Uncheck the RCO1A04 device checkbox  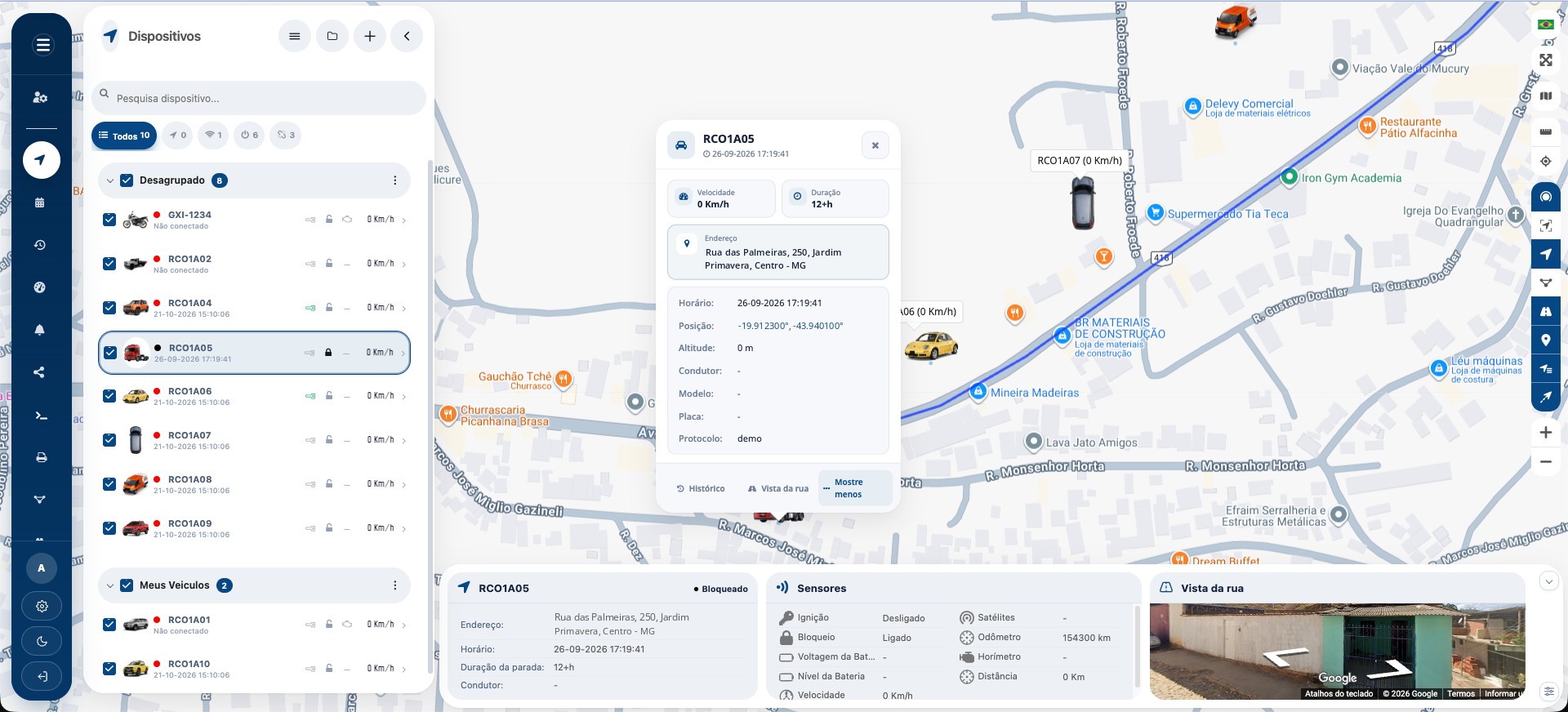(x=109, y=308)
